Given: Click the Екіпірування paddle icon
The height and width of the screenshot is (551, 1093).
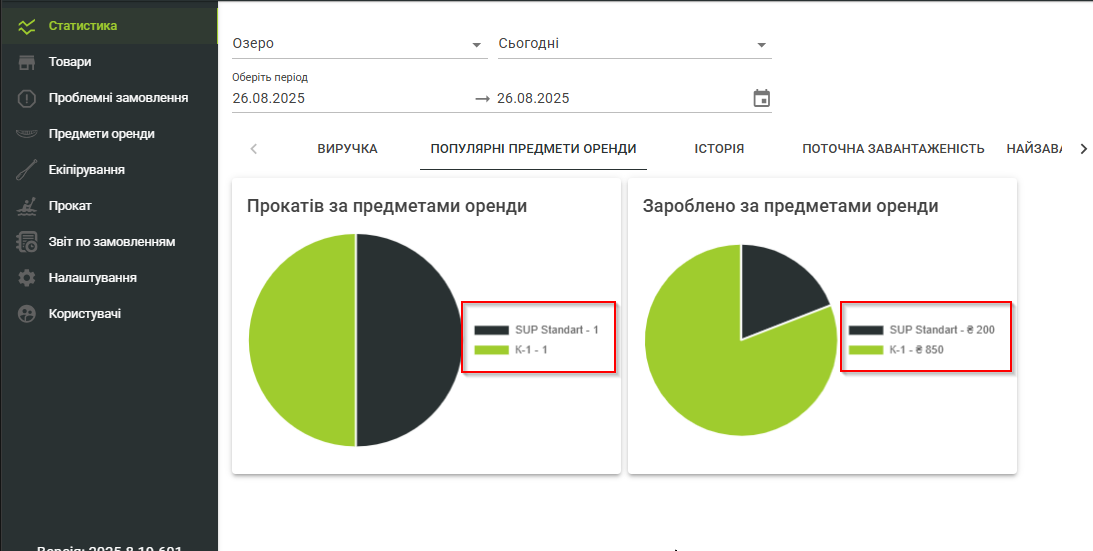Looking at the screenshot, I should (26, 170).
